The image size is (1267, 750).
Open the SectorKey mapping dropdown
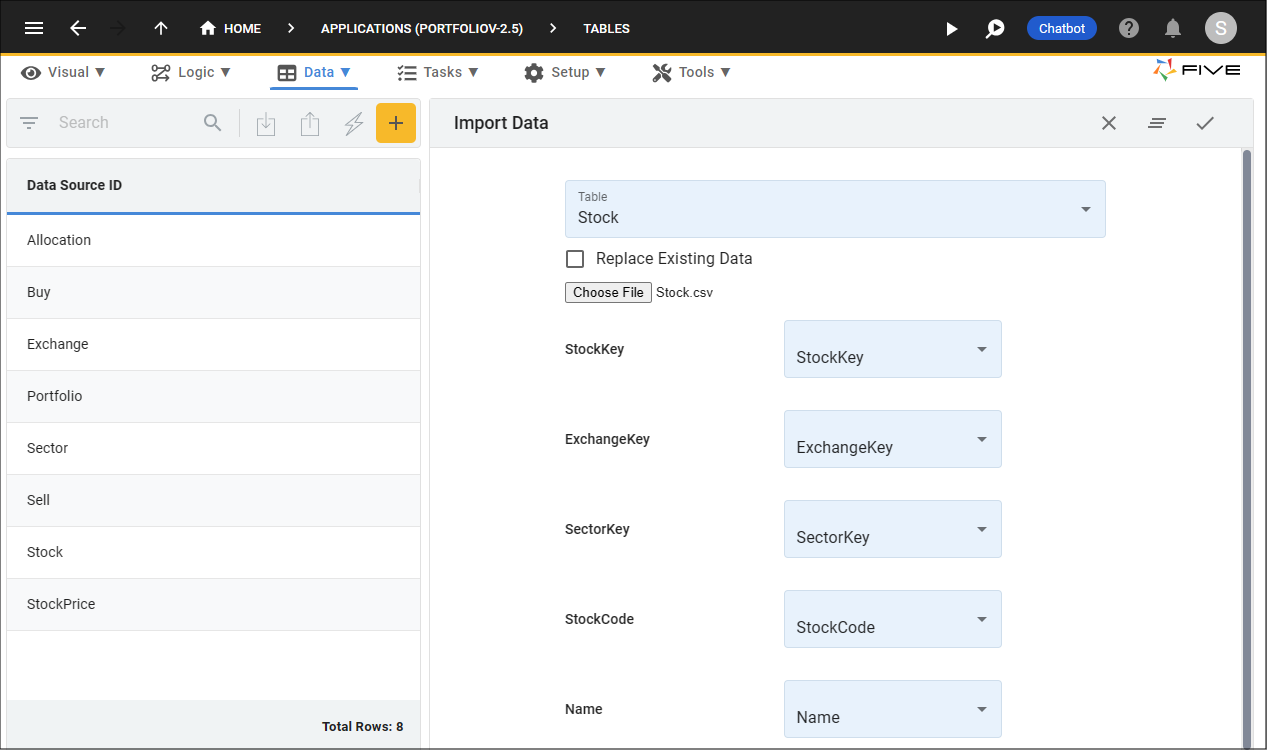pos(893,529)
